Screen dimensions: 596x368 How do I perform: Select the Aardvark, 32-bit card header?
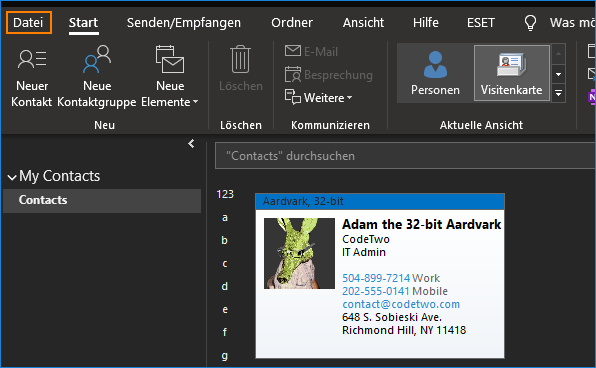coord(380,201)
